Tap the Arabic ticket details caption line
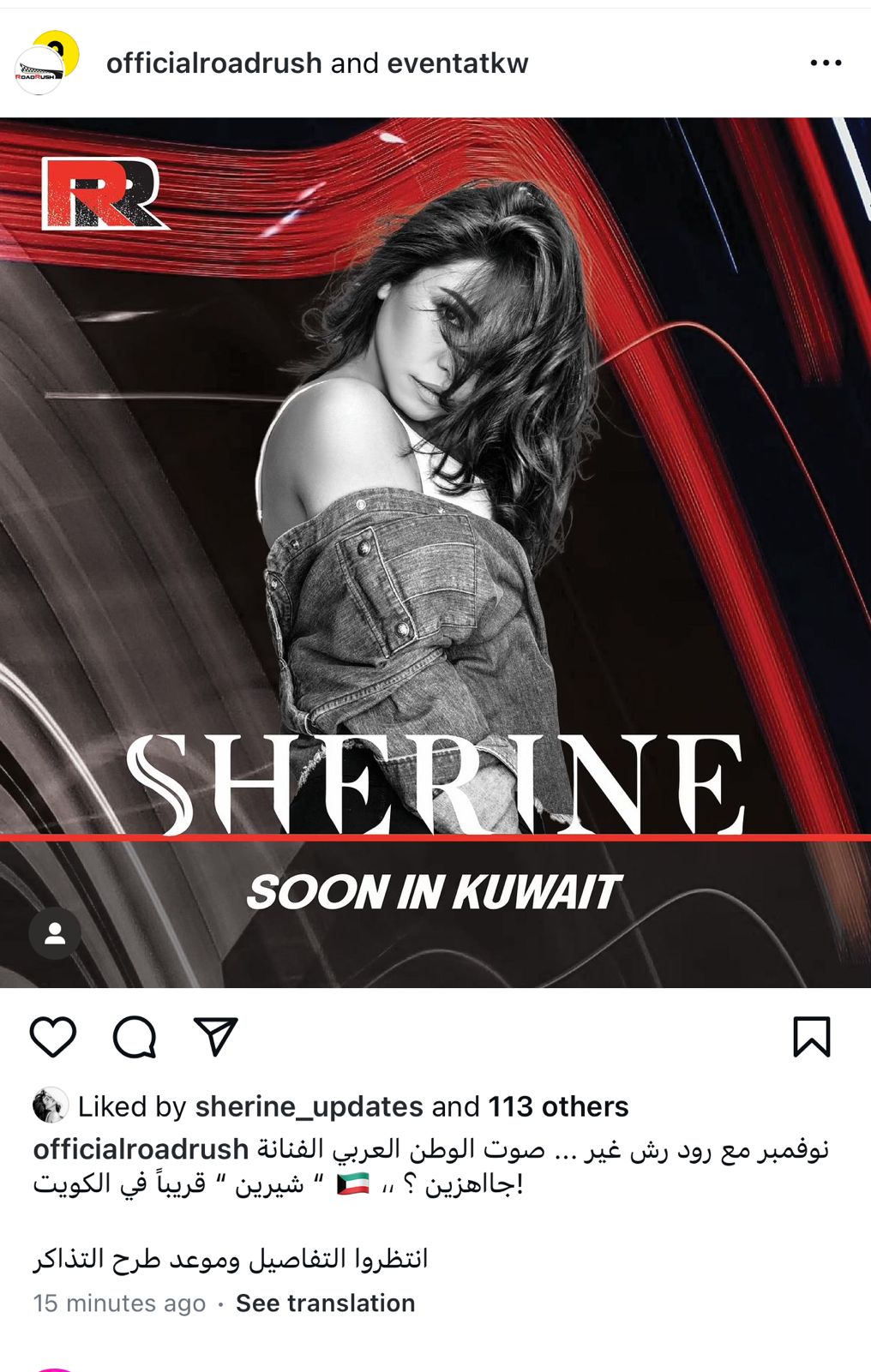The height and width of the screenshot is (1372, 871). coord(231,1258)
